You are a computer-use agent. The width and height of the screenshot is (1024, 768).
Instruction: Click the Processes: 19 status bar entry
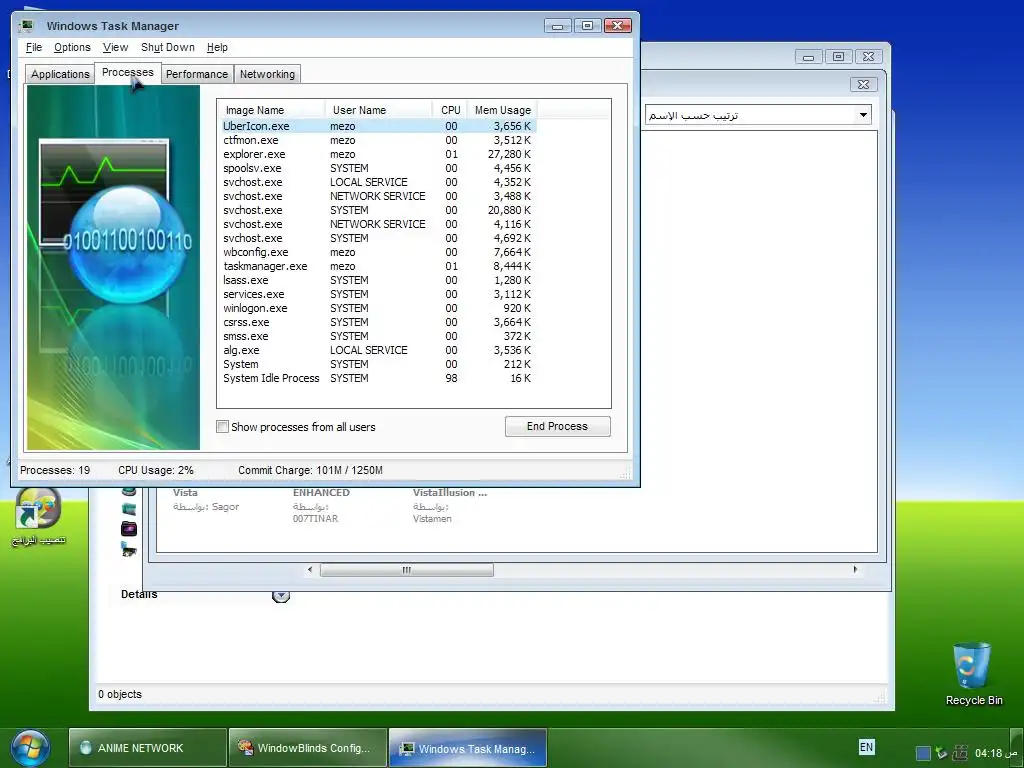coord(55,470)
